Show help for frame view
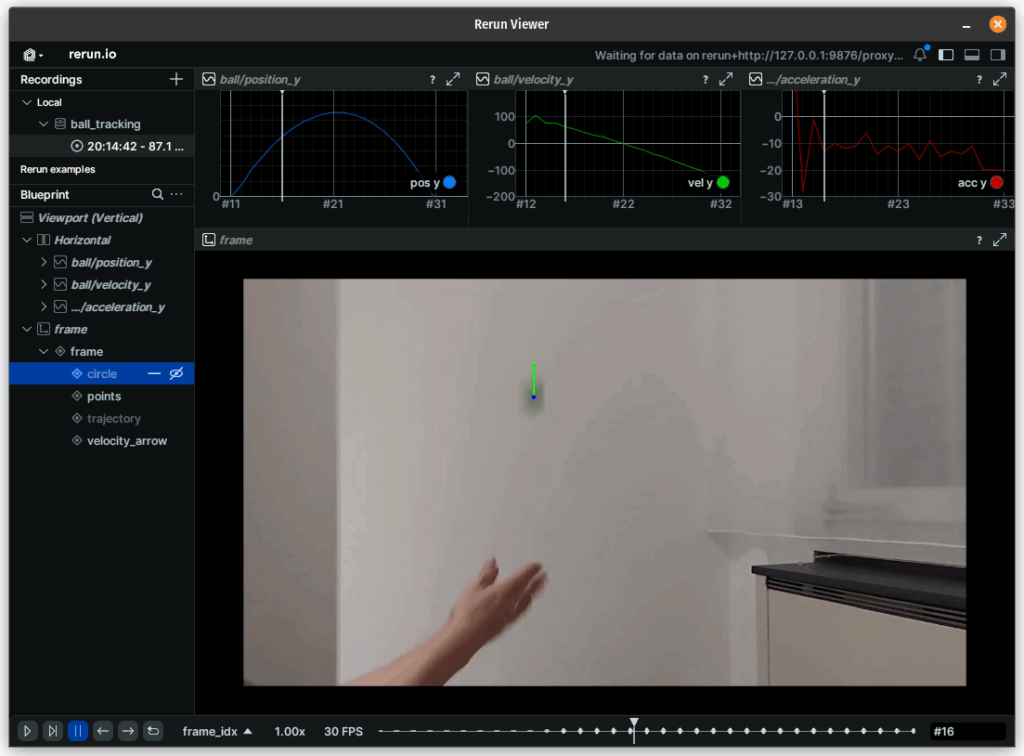This screenshot has width=1024, height=756. (979, 240)
